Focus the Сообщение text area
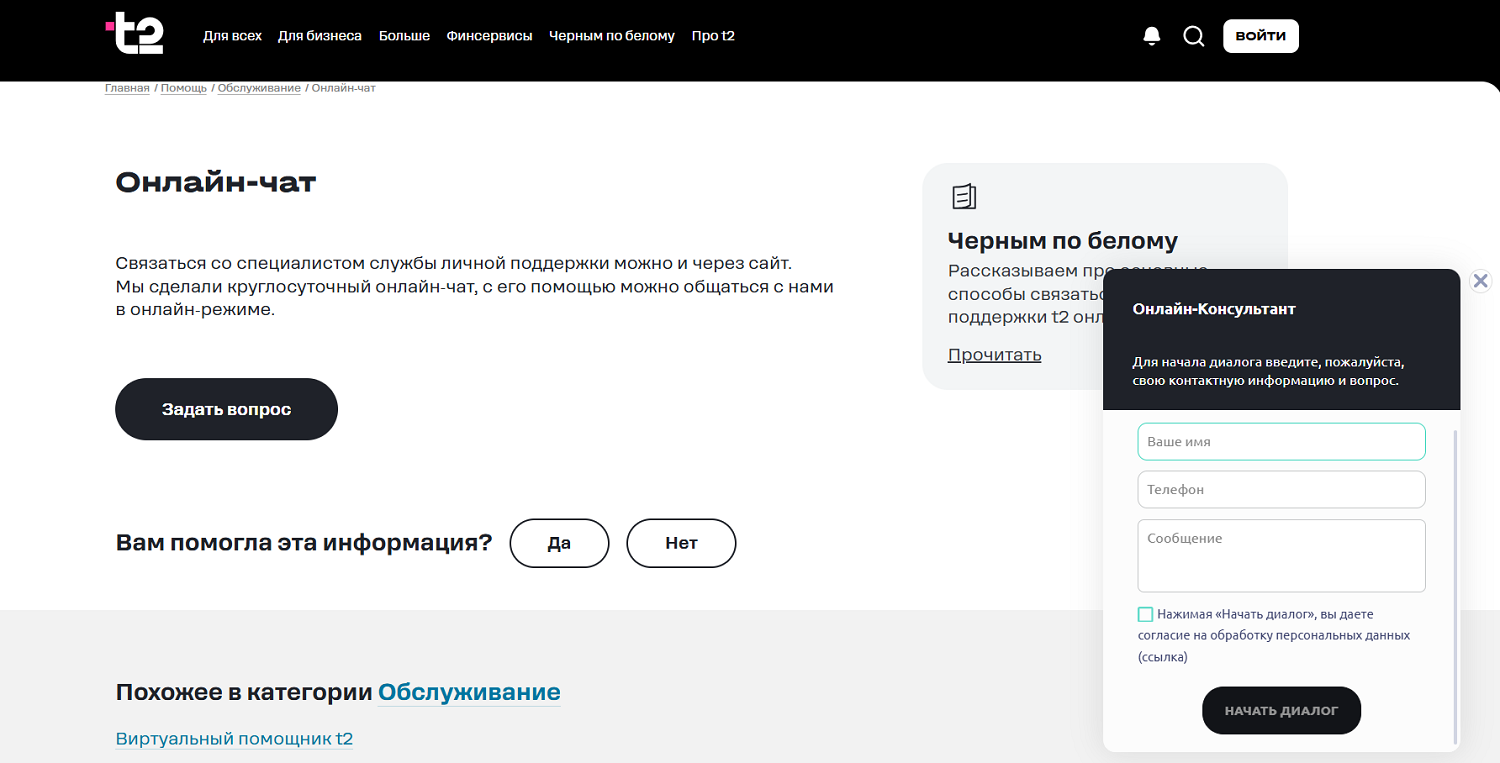 point(1281,556)
